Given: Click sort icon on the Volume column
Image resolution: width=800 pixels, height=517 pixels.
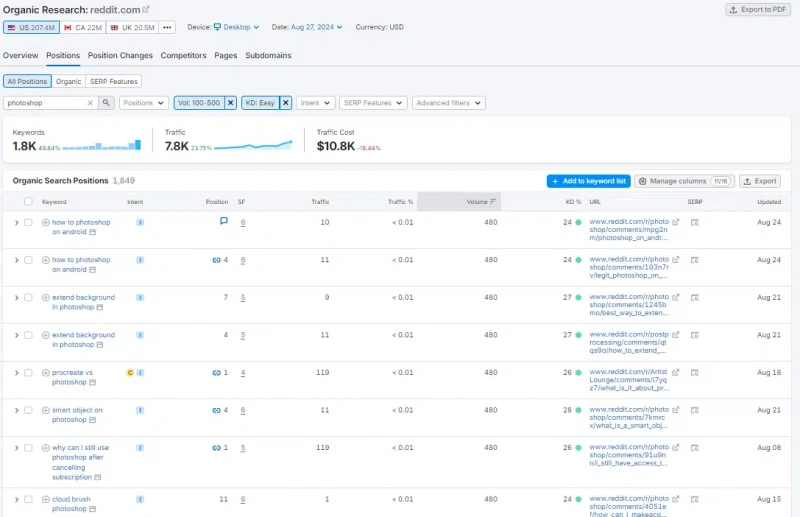Looking at the screenshot, I should click(493, 202).
